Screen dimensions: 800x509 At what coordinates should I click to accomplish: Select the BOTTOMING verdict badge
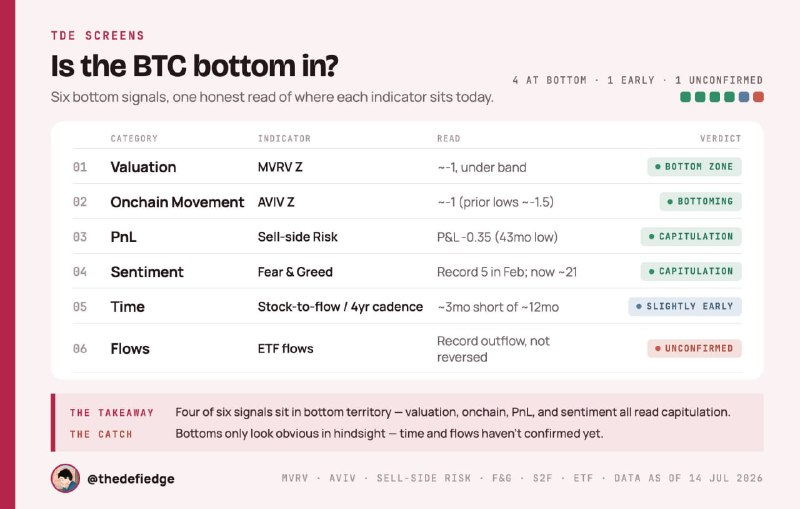[700, 201]
